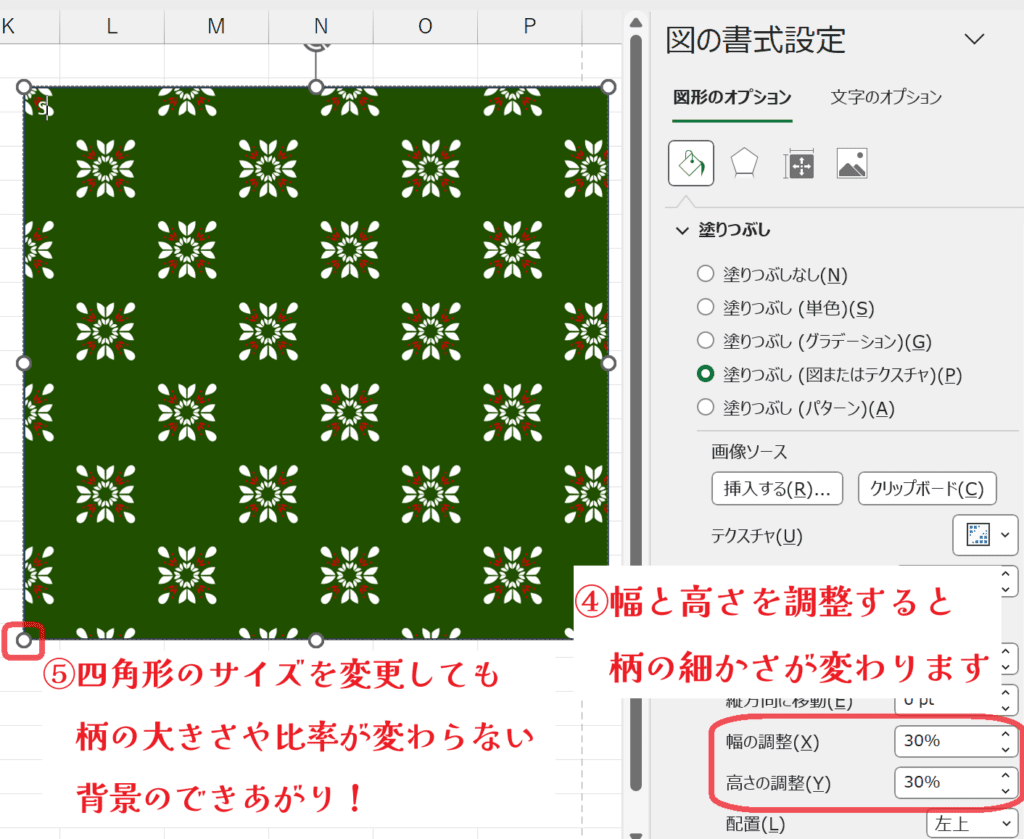Screen dimensions: 1024x839
Task: Switch to 図形のオプション tab
Action: tap(732, 97)
